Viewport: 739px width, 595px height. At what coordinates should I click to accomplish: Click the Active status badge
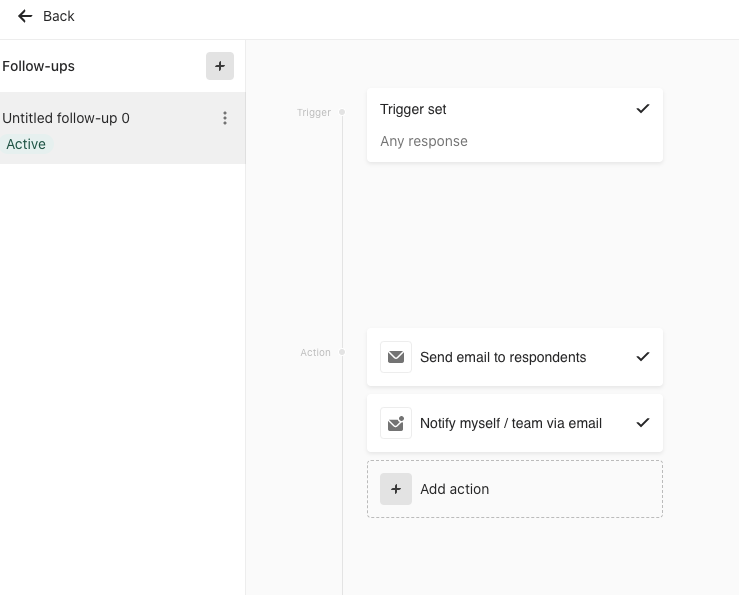click(x=26, y=144)
